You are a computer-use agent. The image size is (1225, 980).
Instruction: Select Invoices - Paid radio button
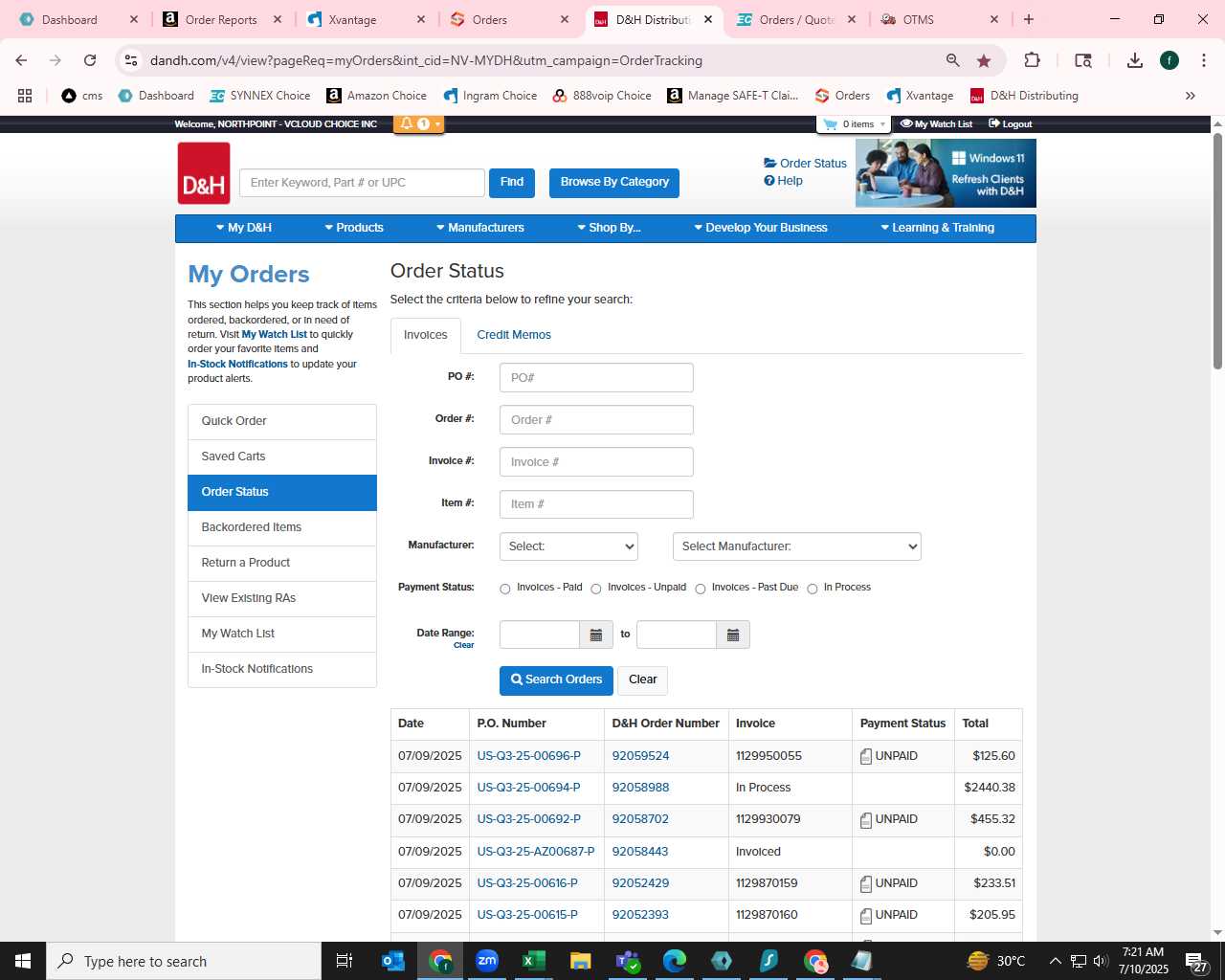point(505,589)
